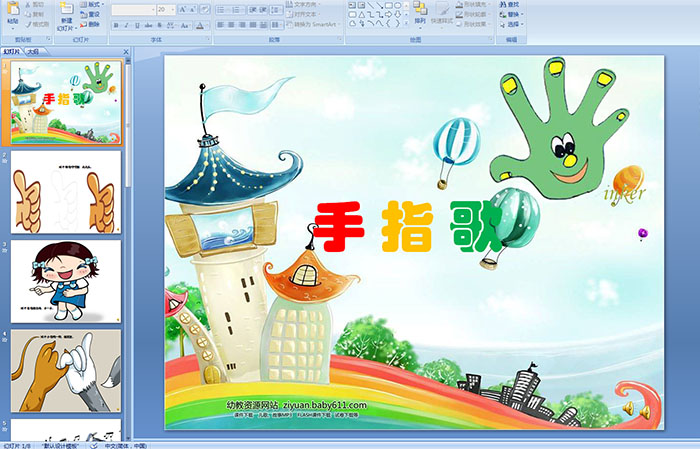Change text case with the Aa button
Screen dimensions: 700x449
[x=184, y=25]
